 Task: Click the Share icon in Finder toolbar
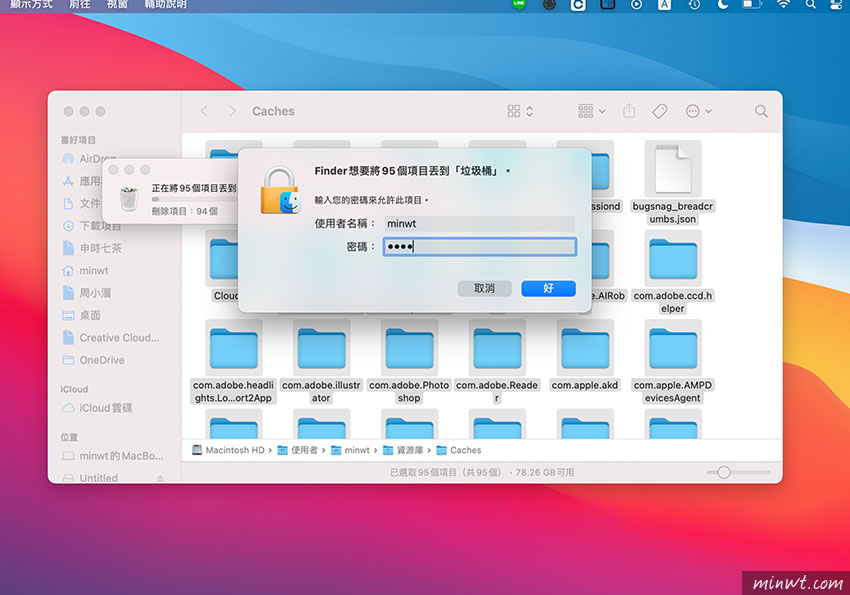click(x=629, y=111)
